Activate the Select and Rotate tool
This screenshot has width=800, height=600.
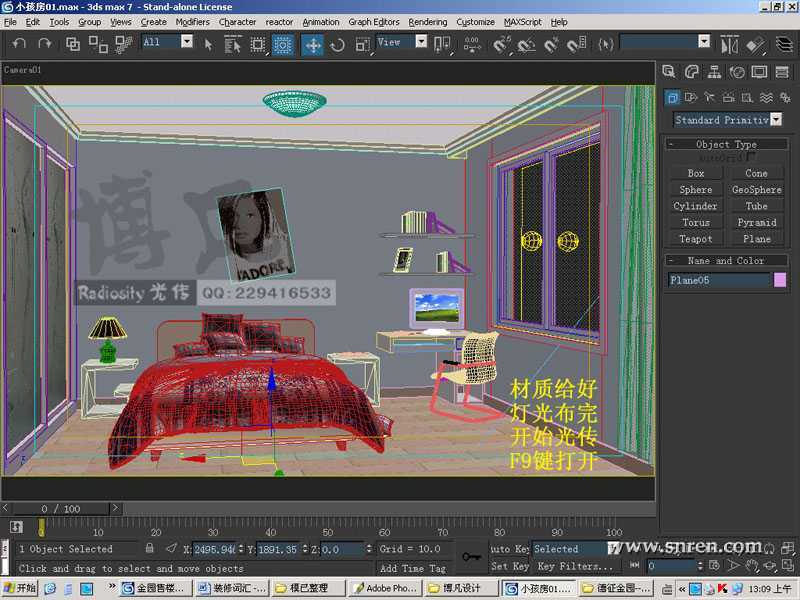click(337, 45)
